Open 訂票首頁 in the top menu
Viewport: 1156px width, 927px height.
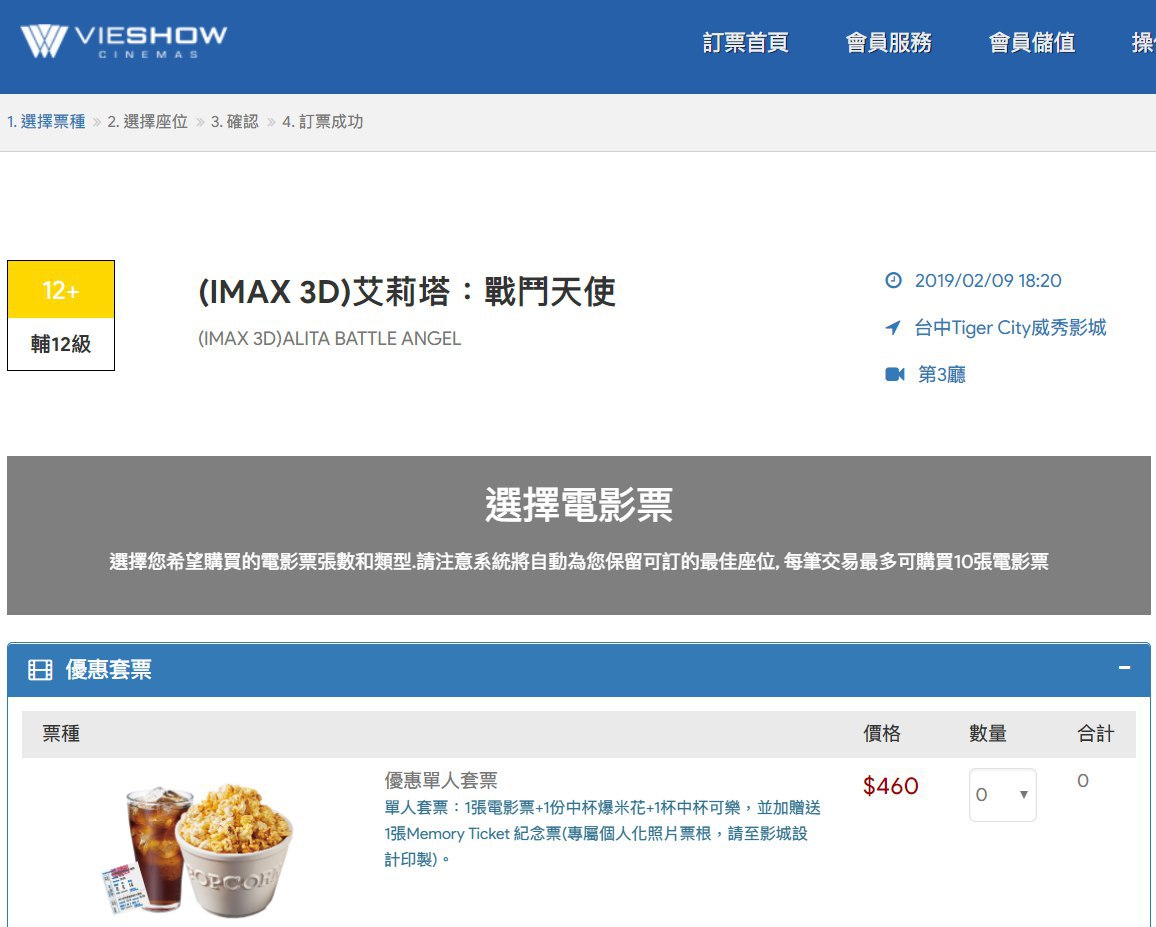(745, 43)
